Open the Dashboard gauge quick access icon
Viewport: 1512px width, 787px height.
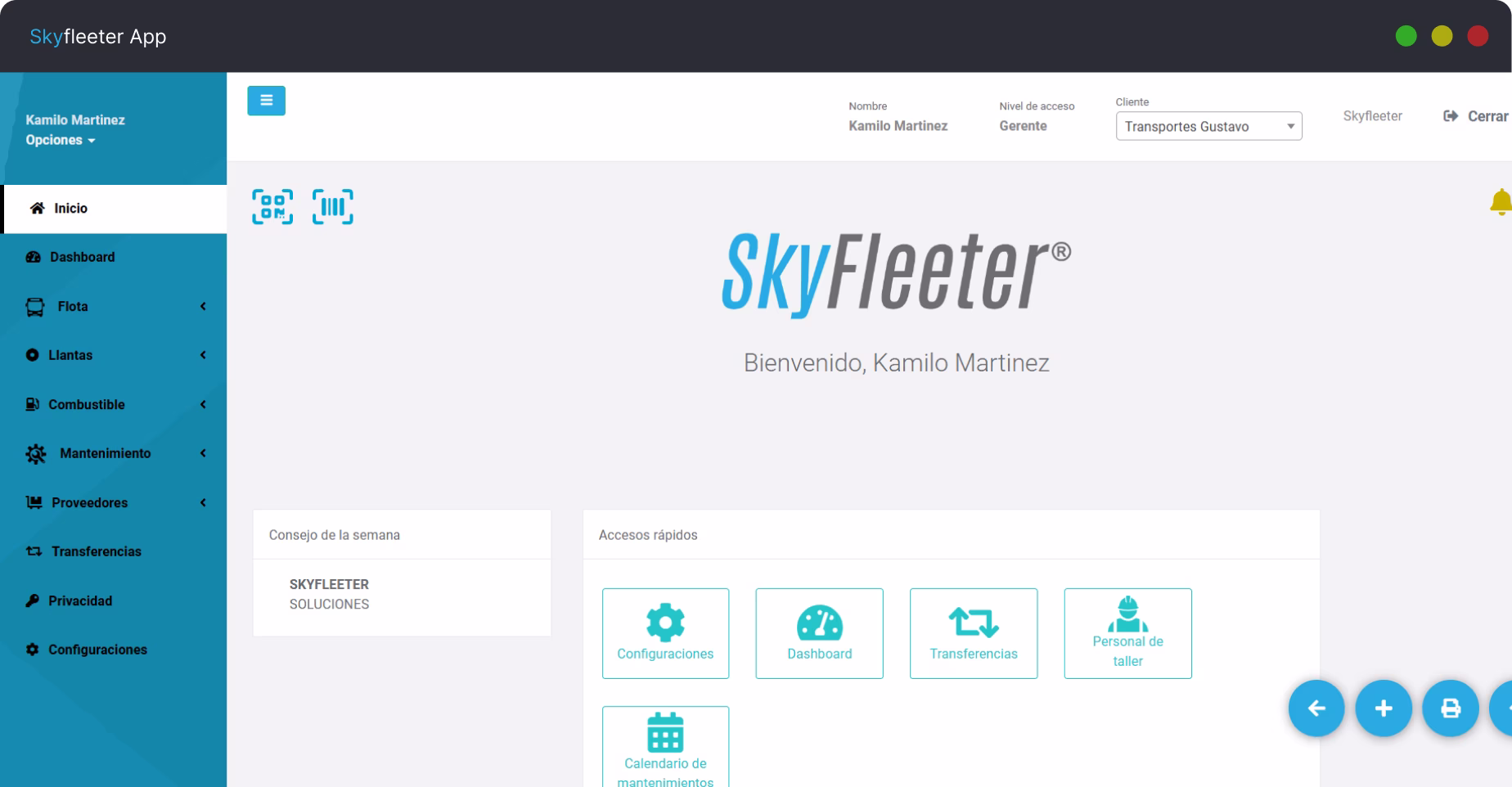point(819,623)
